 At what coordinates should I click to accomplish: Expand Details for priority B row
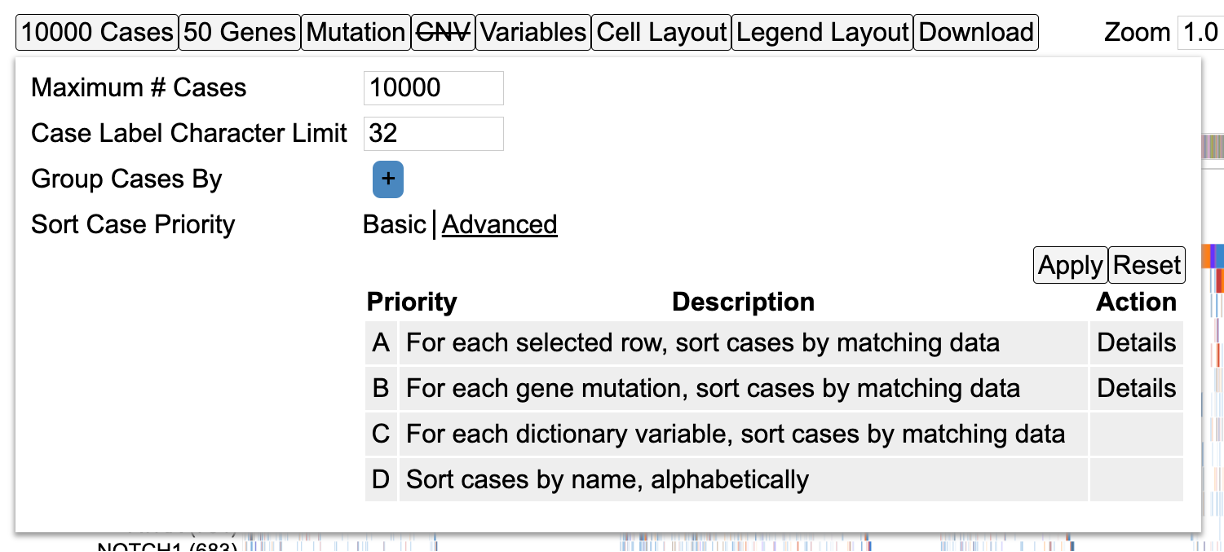click(1136, 388)
